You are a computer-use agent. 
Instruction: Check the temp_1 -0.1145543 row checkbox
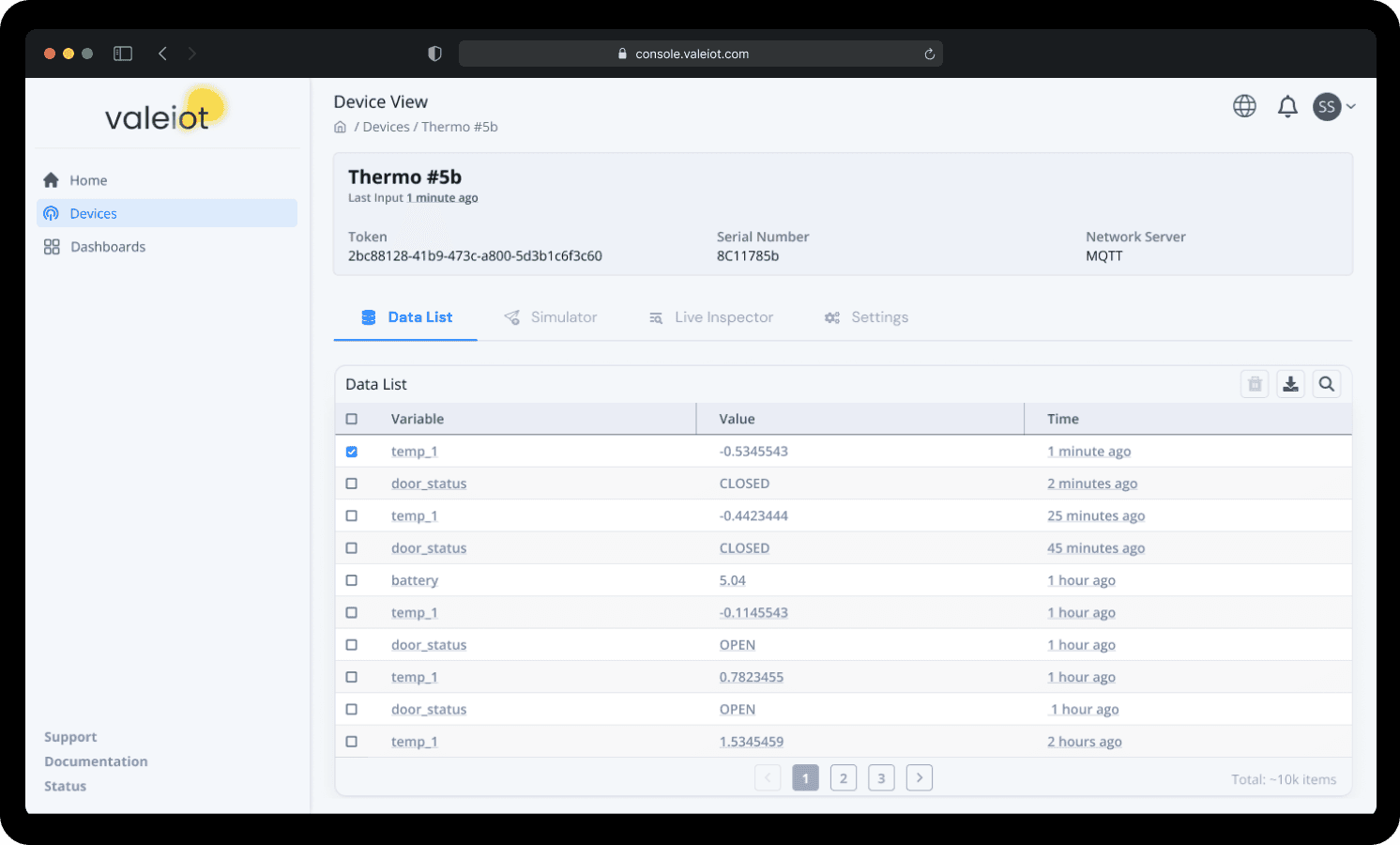click(x=352, y=612)
